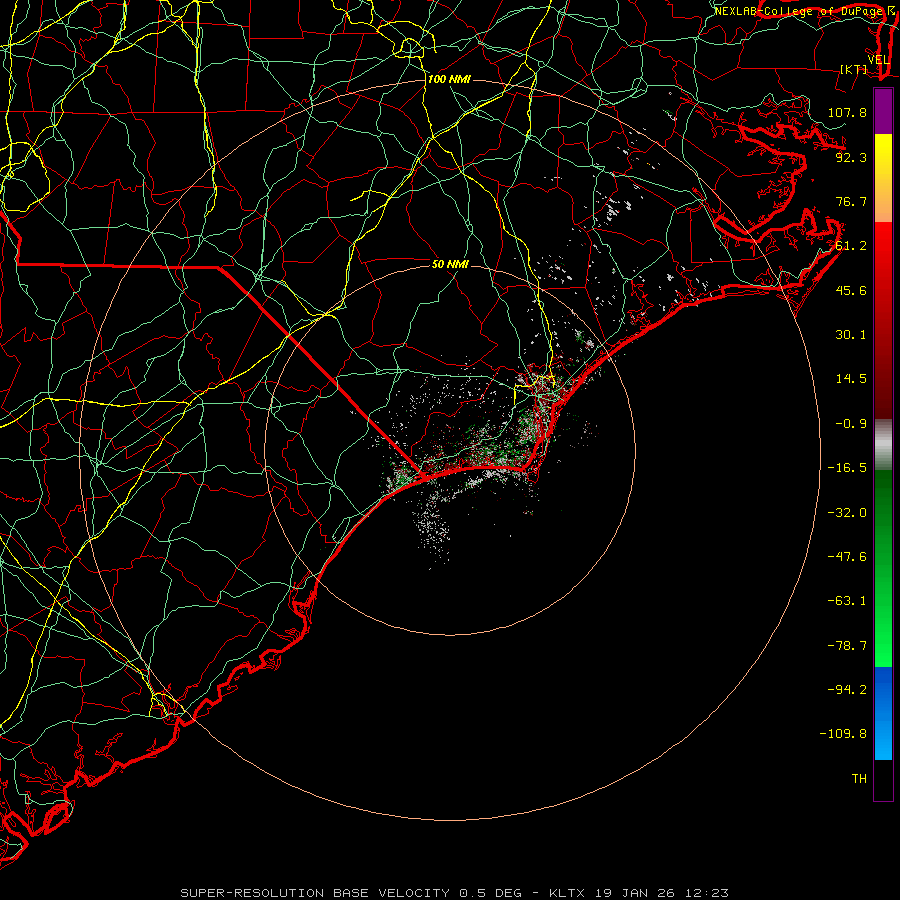
Task: Click the gray near-zero segment of color bar
Action: [x=883, y=445]
